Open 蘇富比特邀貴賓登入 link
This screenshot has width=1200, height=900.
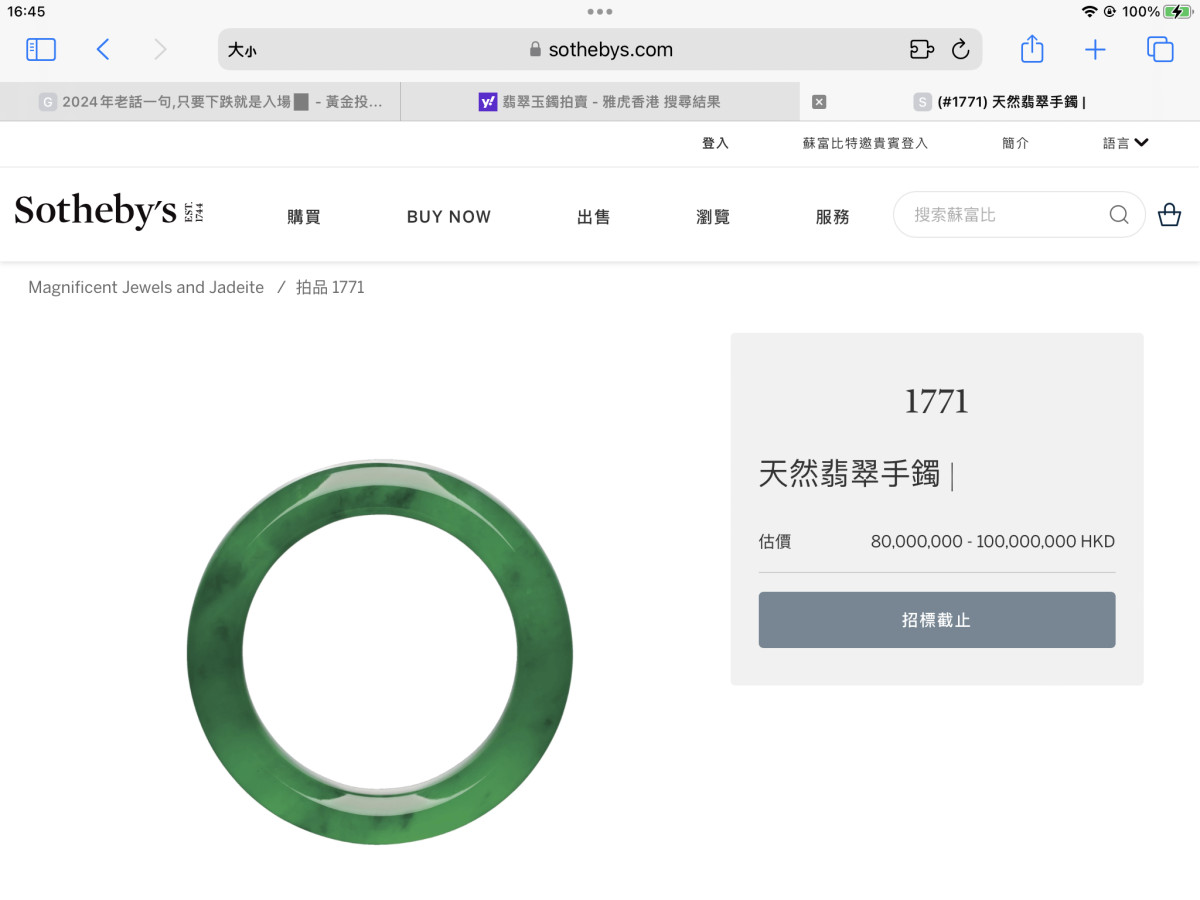(x=865, y=143)
